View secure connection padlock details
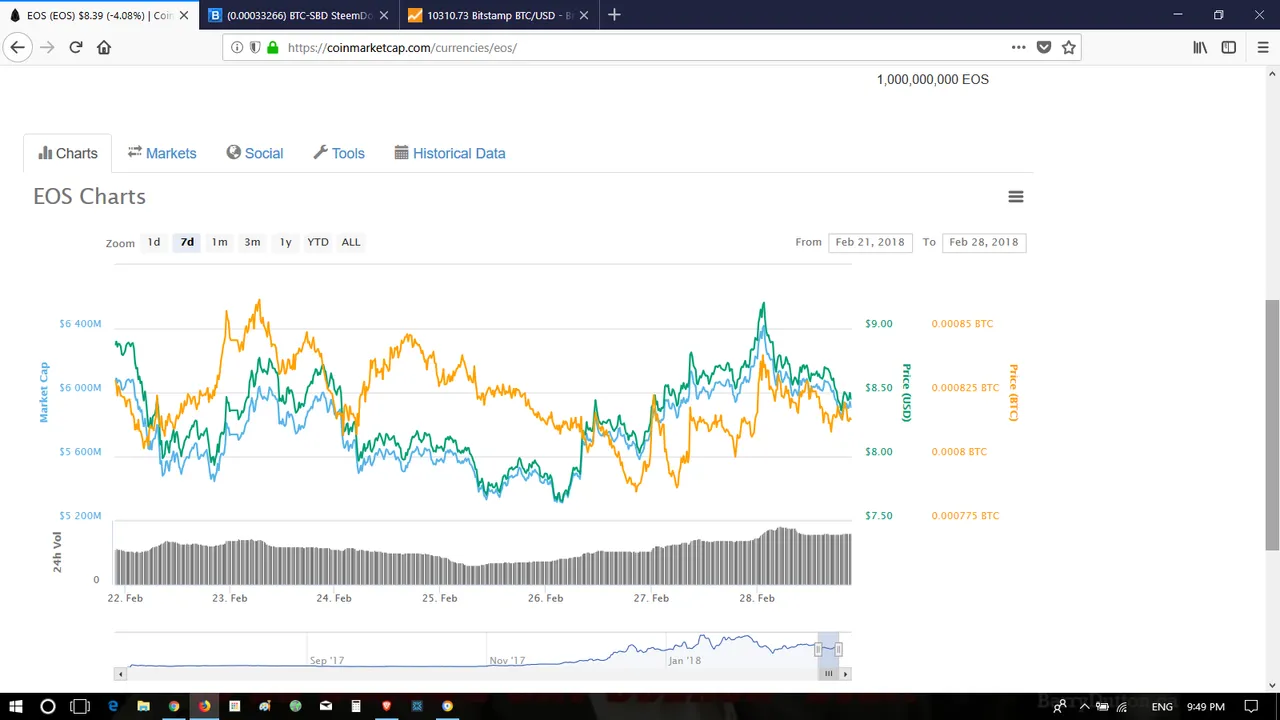The image size is (1280, 720). (272, 47)
